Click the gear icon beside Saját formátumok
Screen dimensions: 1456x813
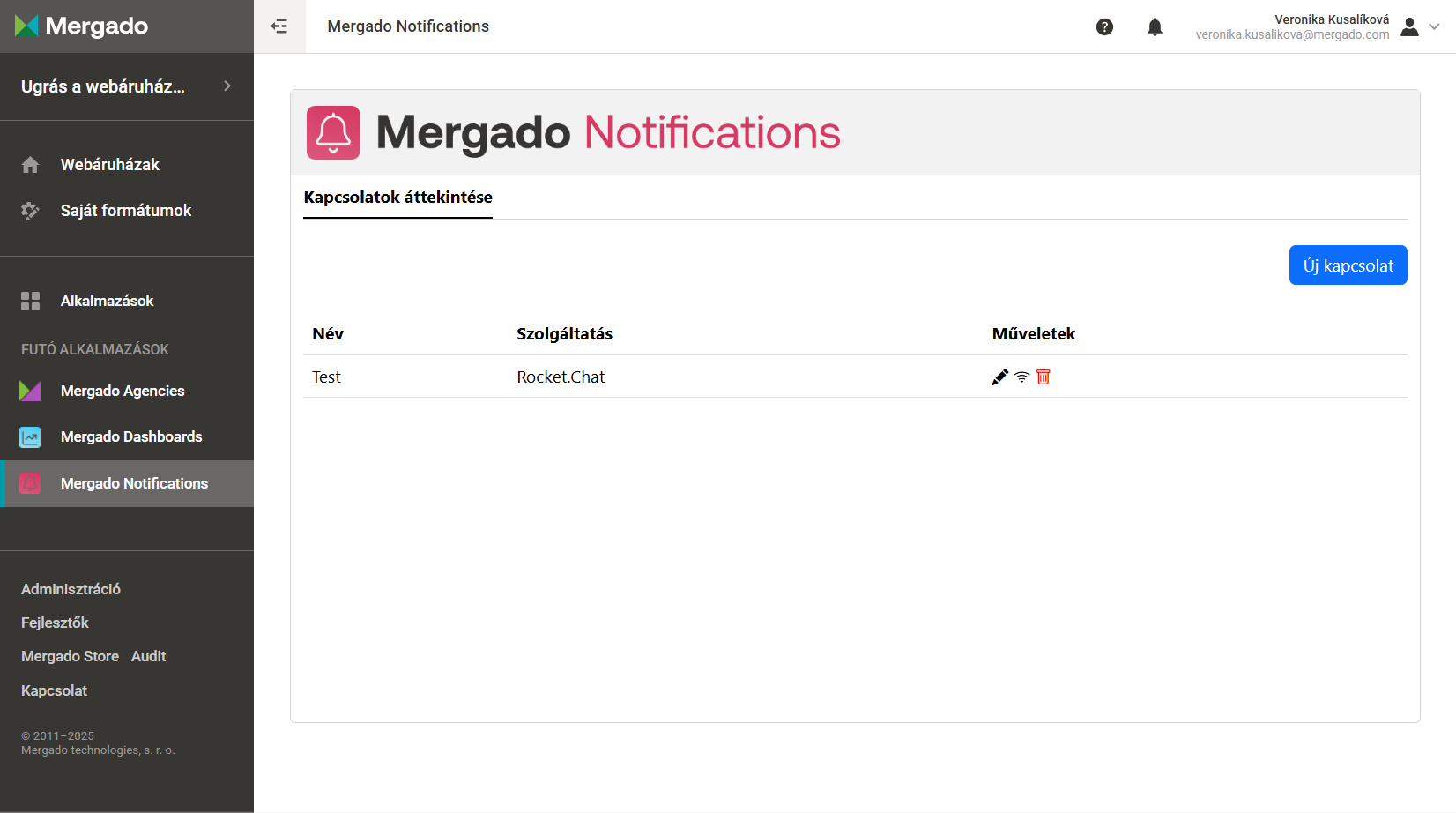click(x=30, y=211)
